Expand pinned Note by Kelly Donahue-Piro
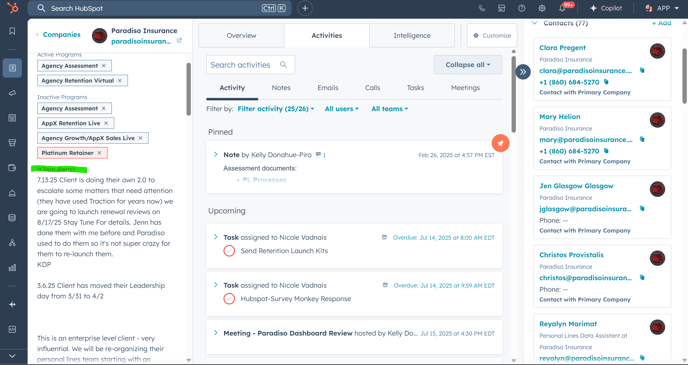688x365 pixels. point(215,154)
